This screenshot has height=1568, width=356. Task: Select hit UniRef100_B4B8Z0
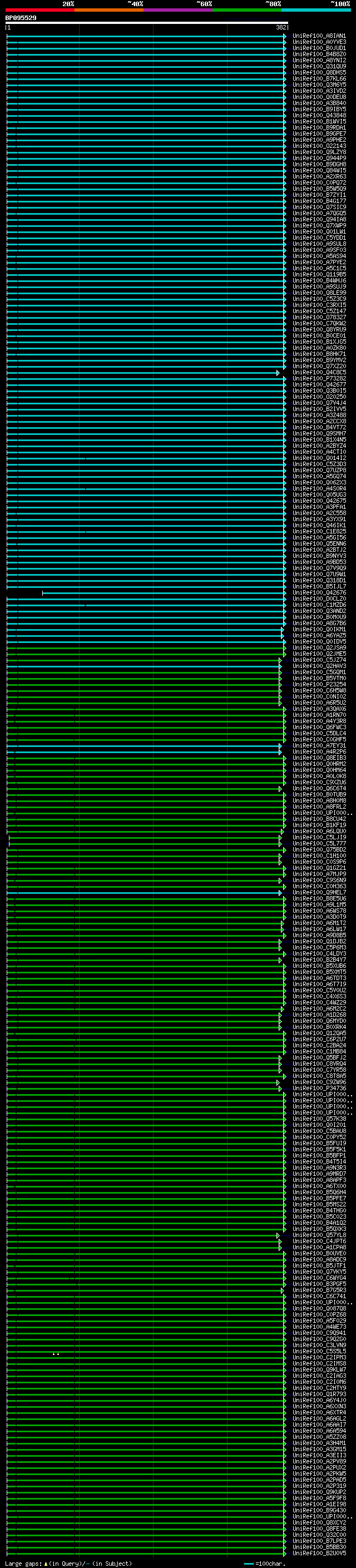pyautogui.click(x=319, y=54)
